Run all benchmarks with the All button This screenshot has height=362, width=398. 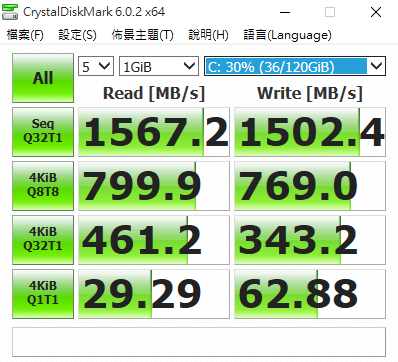pos(43,78)
